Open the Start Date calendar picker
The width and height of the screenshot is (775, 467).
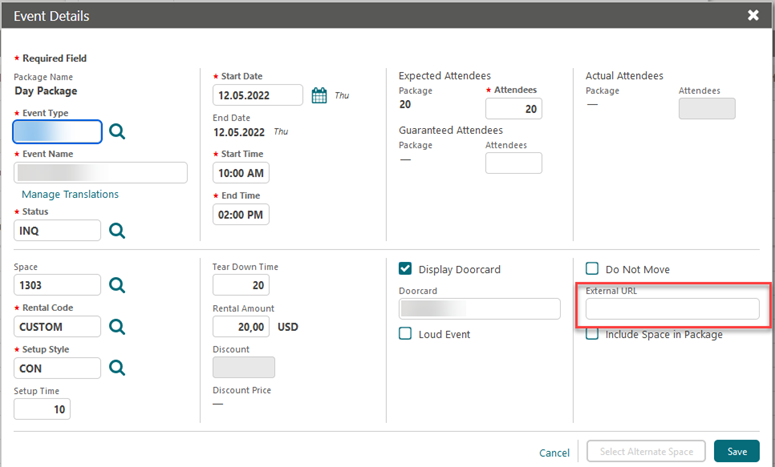pos(319,96)
